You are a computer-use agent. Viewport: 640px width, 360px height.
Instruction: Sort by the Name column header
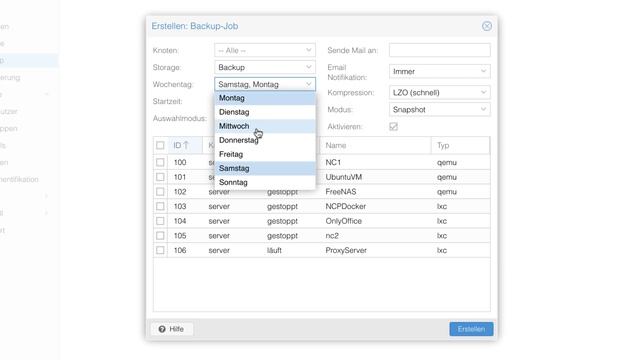376,145
